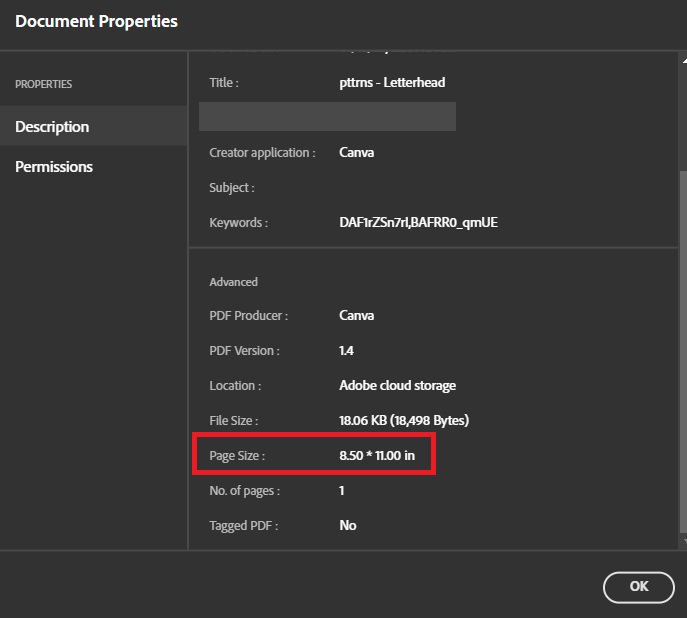
Task: Click the 'Advanced' section heading
Action: tap(234, 282)
